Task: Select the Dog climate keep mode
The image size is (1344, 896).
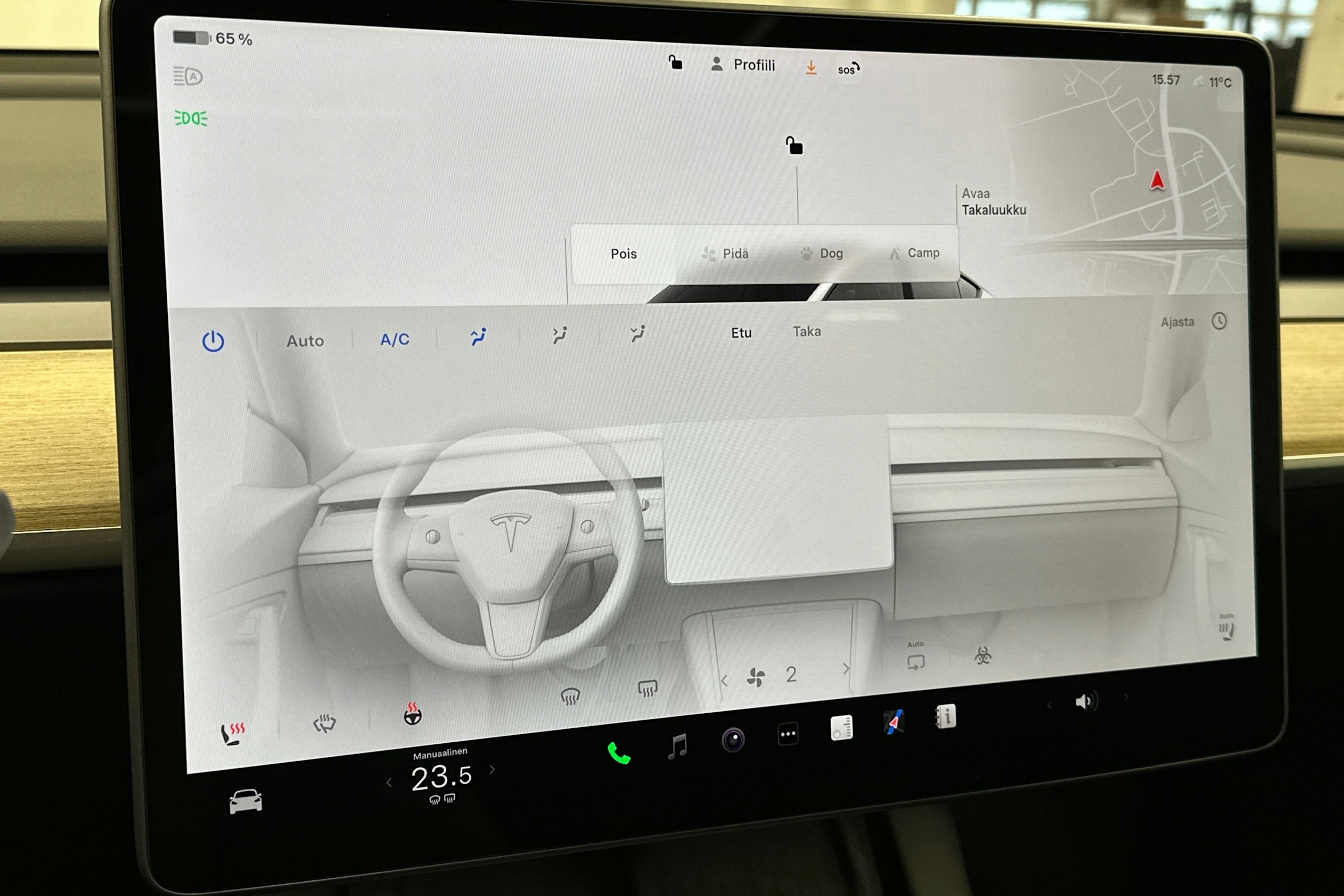Action: click(823, 253)
